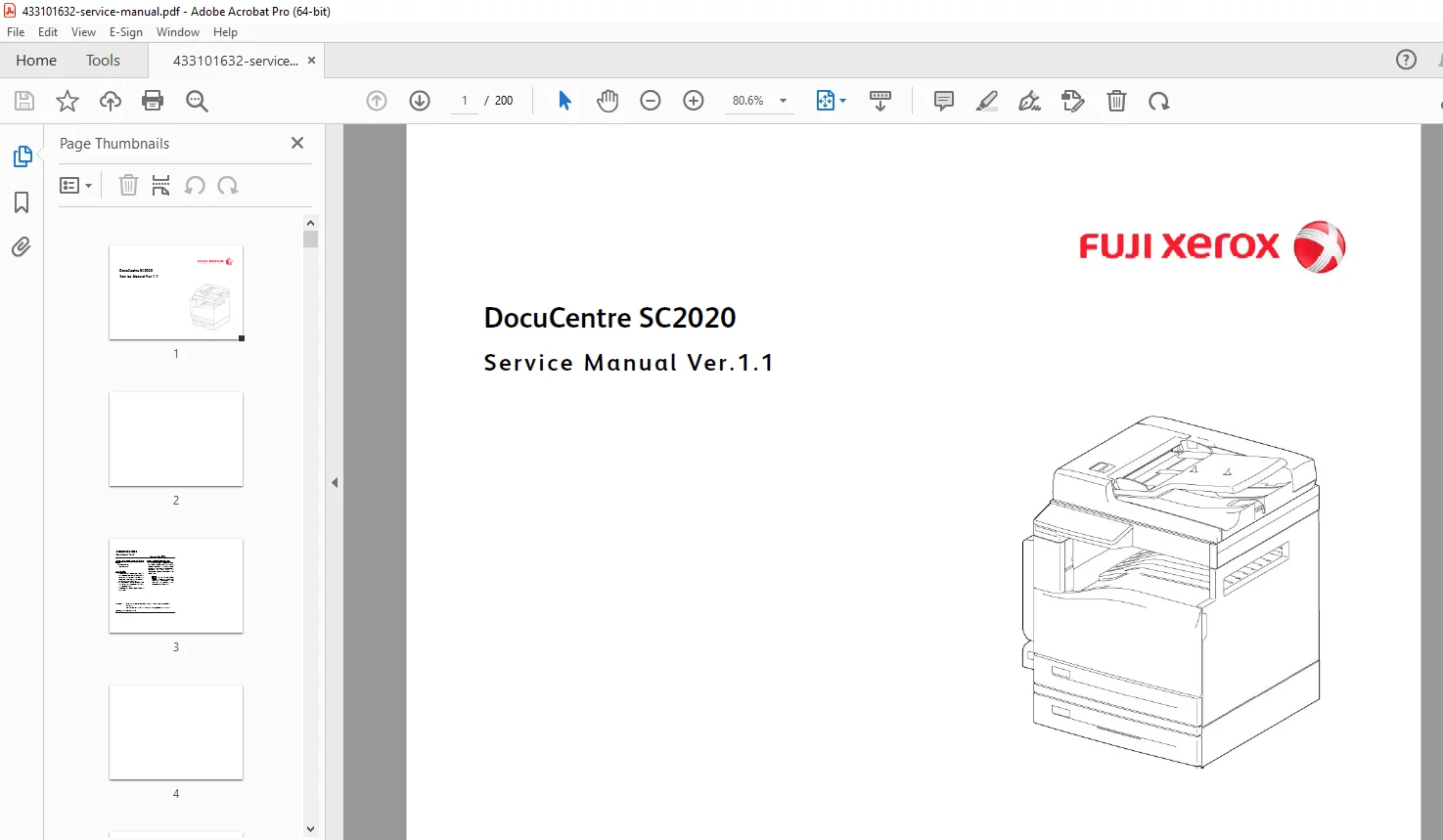This screenshot has width=1443, height=840.
Task: Click the 'Page Thumbnails' panel heading
Action: point(114,144)
